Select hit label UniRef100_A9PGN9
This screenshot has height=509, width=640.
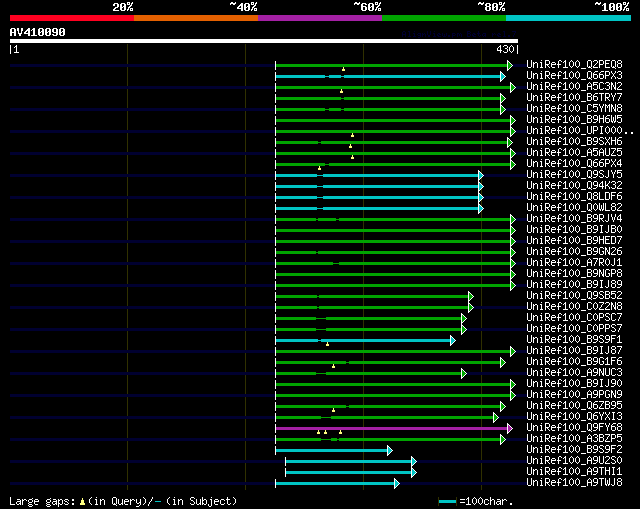(574, 395)
